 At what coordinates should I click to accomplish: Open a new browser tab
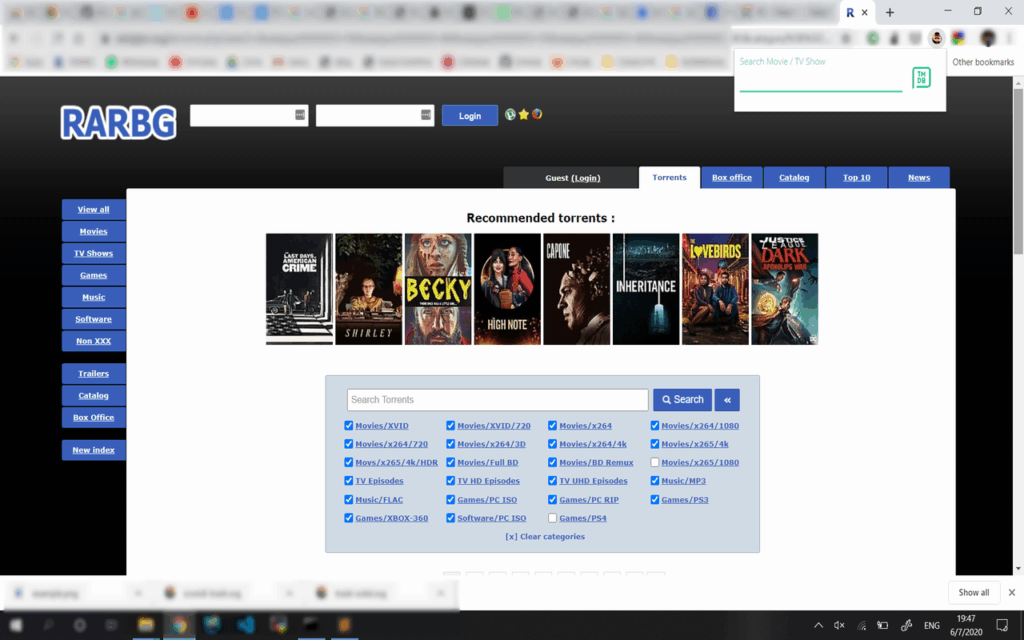pyautogui.click(x=889, y=12)
